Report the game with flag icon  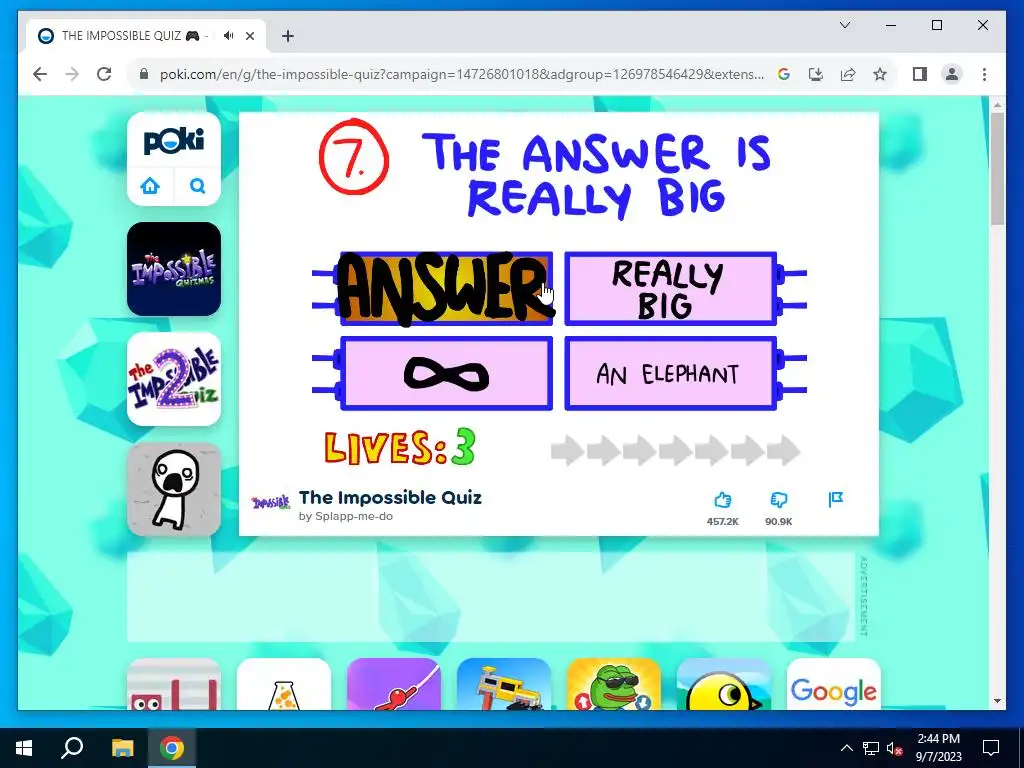[835, 500]
